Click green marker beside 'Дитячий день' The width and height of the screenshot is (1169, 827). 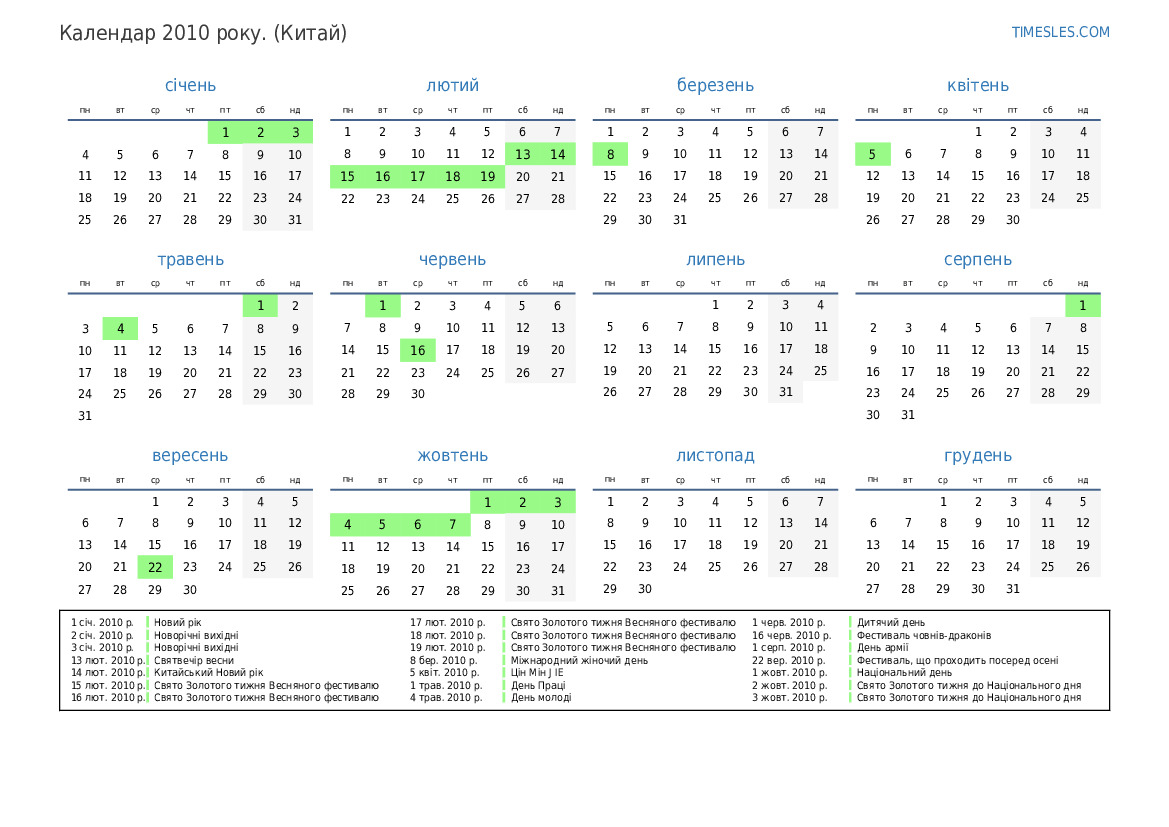click(850, 622)
